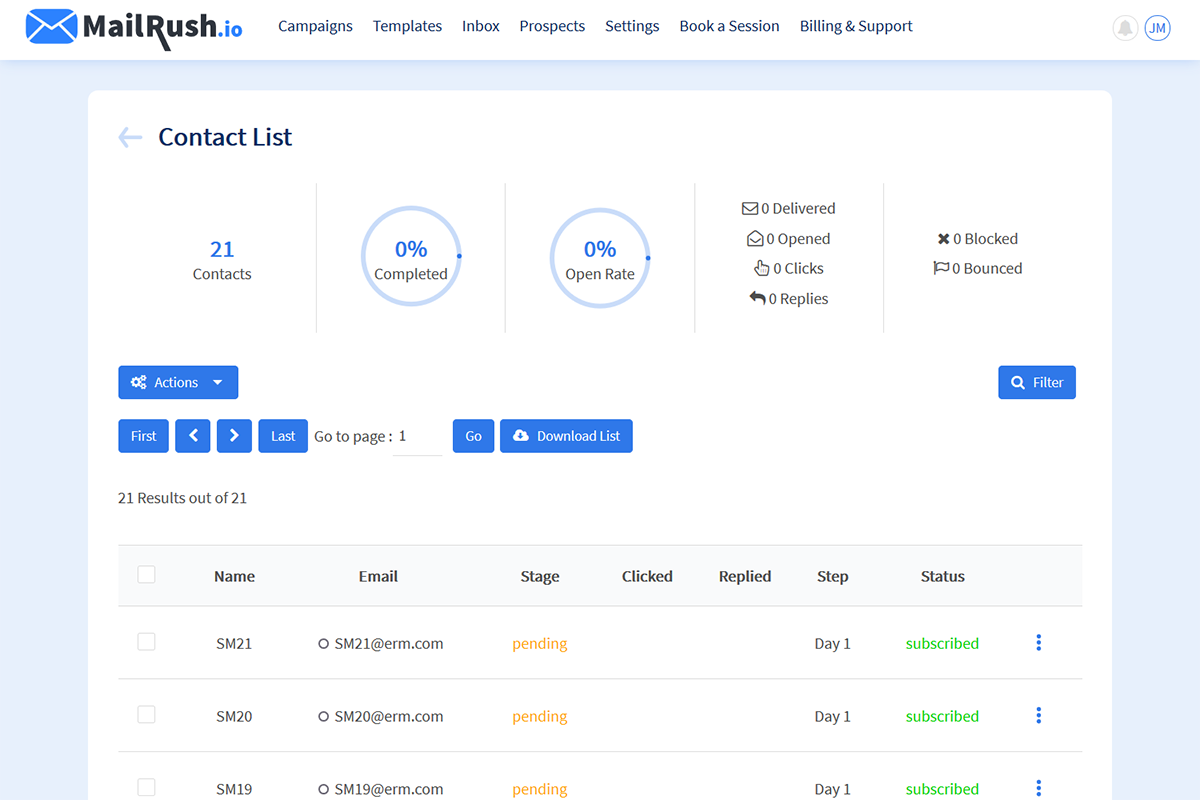
Task: Open the Prospects menu item
Action: [552, 26]
